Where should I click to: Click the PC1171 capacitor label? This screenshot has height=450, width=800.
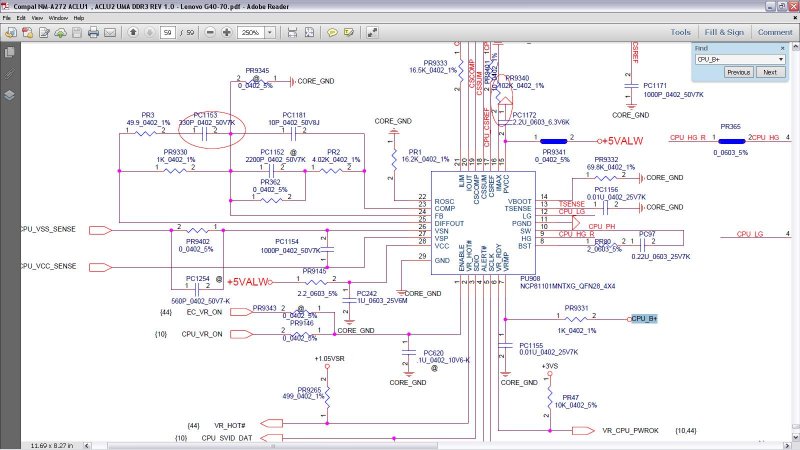pos(655,86)
